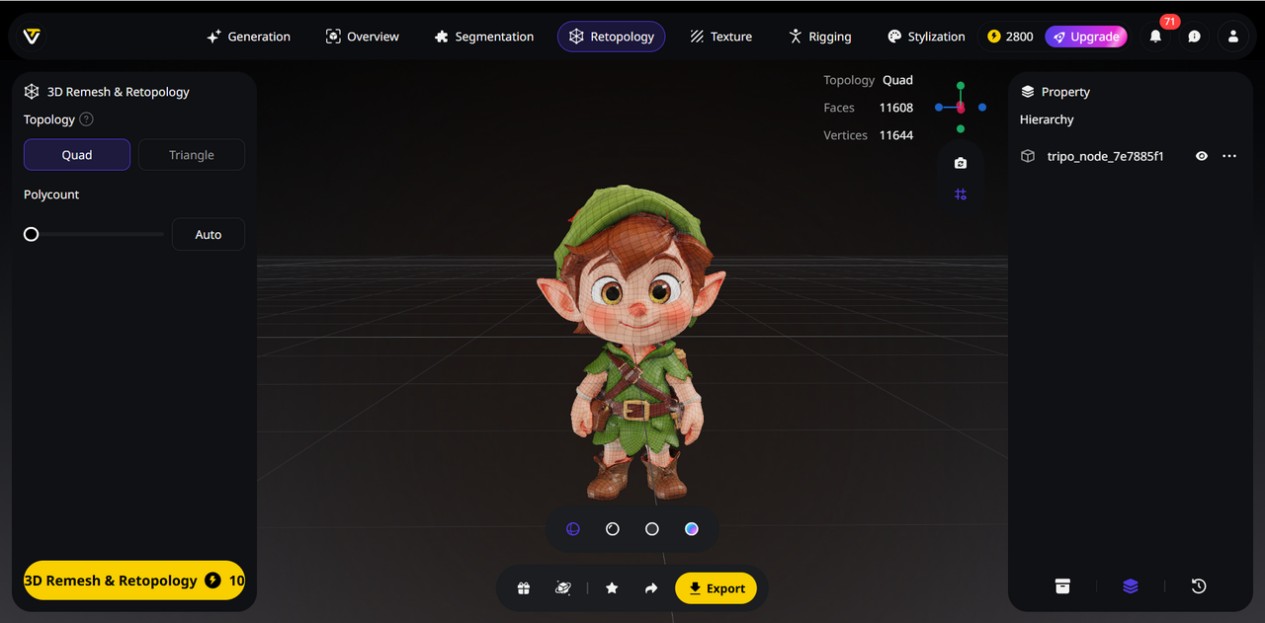Open the Topology help tooltip

(x=88, y=119)
